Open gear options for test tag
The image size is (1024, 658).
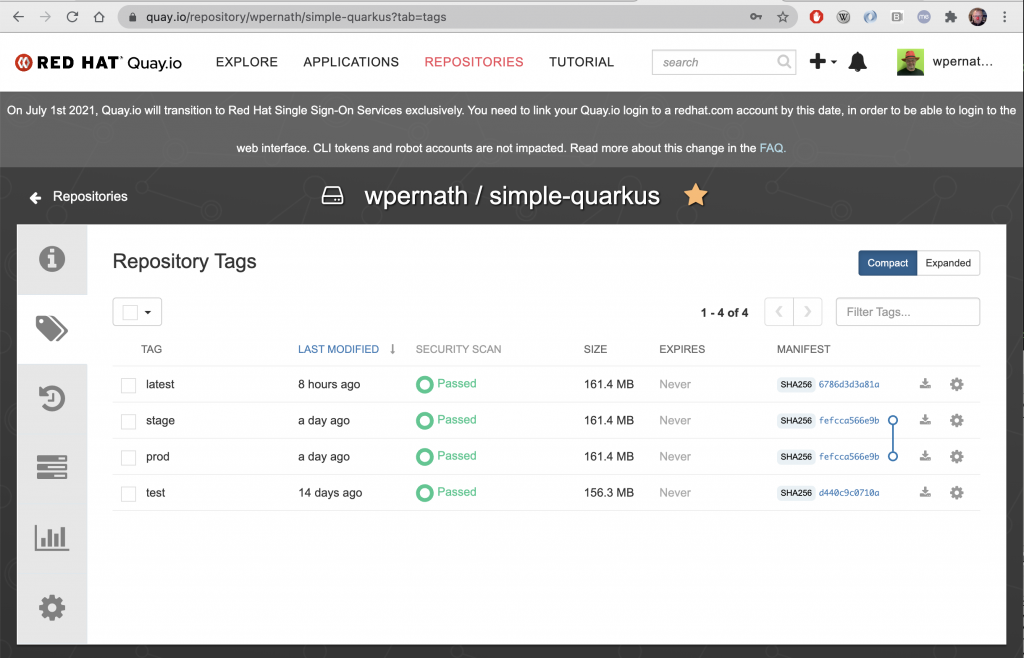[956, 493]
